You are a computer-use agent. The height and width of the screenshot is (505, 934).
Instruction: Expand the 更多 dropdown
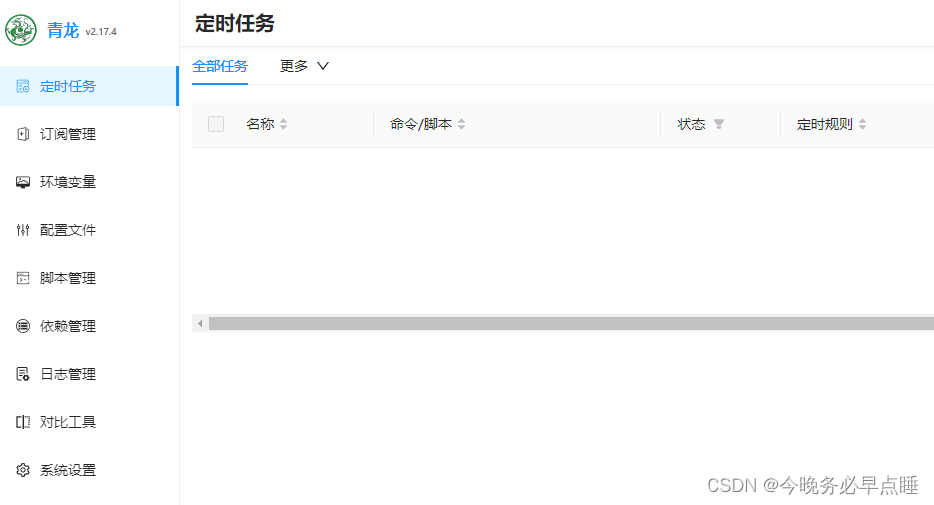pos(304,66)
